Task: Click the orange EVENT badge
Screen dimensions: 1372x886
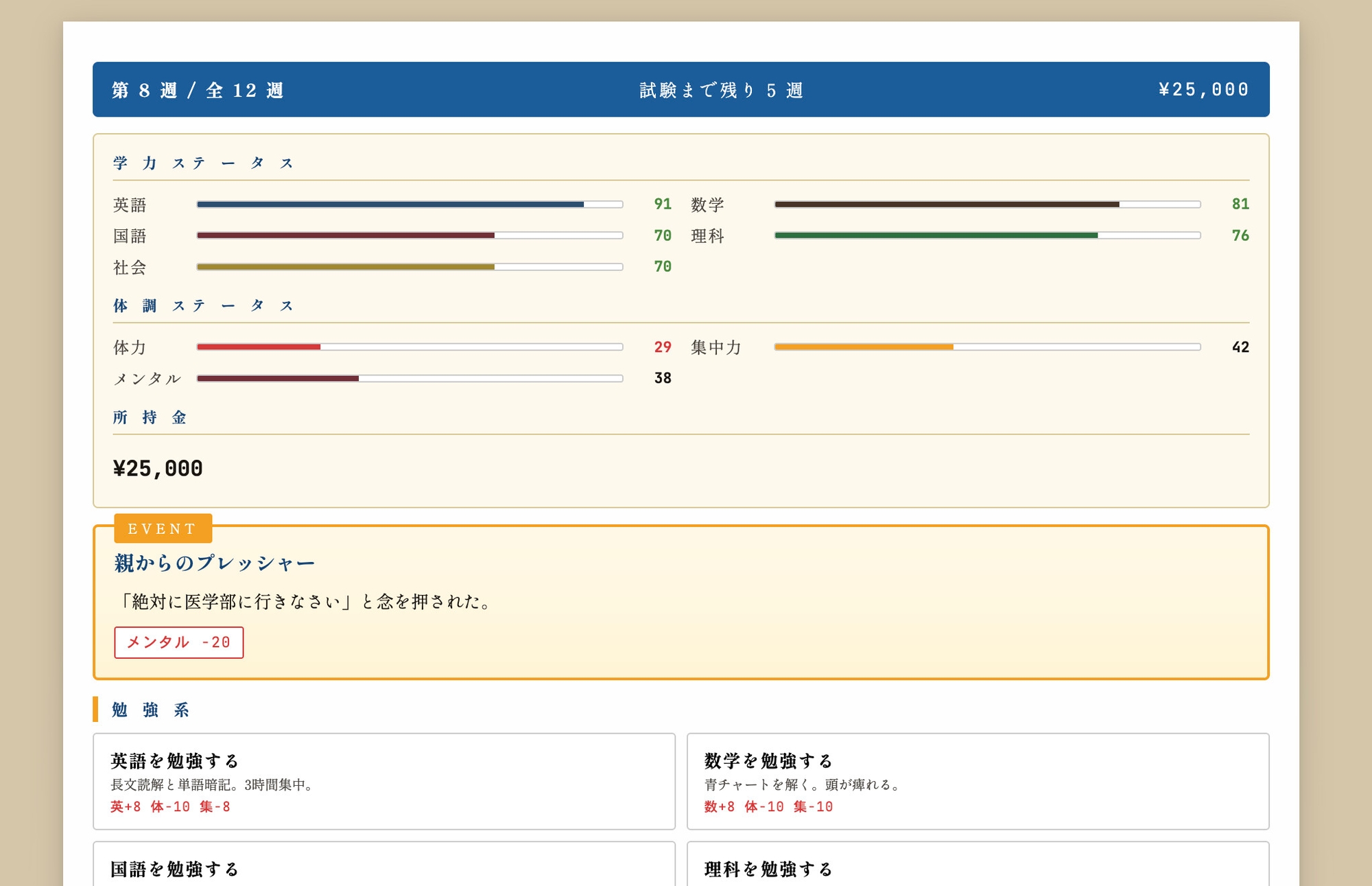Action: 163,528
